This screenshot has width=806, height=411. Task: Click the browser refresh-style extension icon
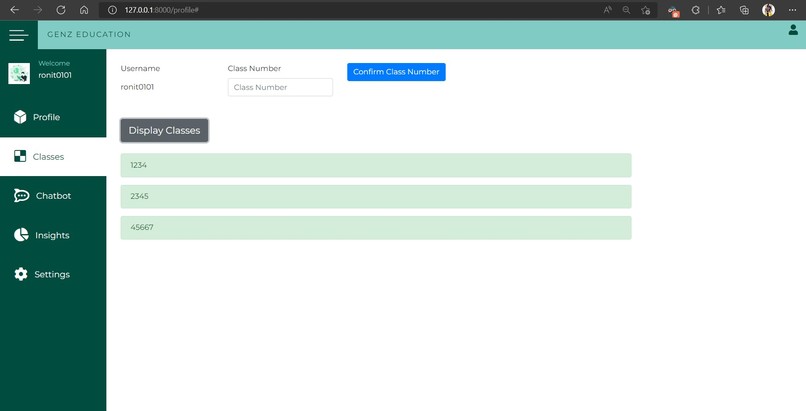pyautogui.click(x=695, y=10)
